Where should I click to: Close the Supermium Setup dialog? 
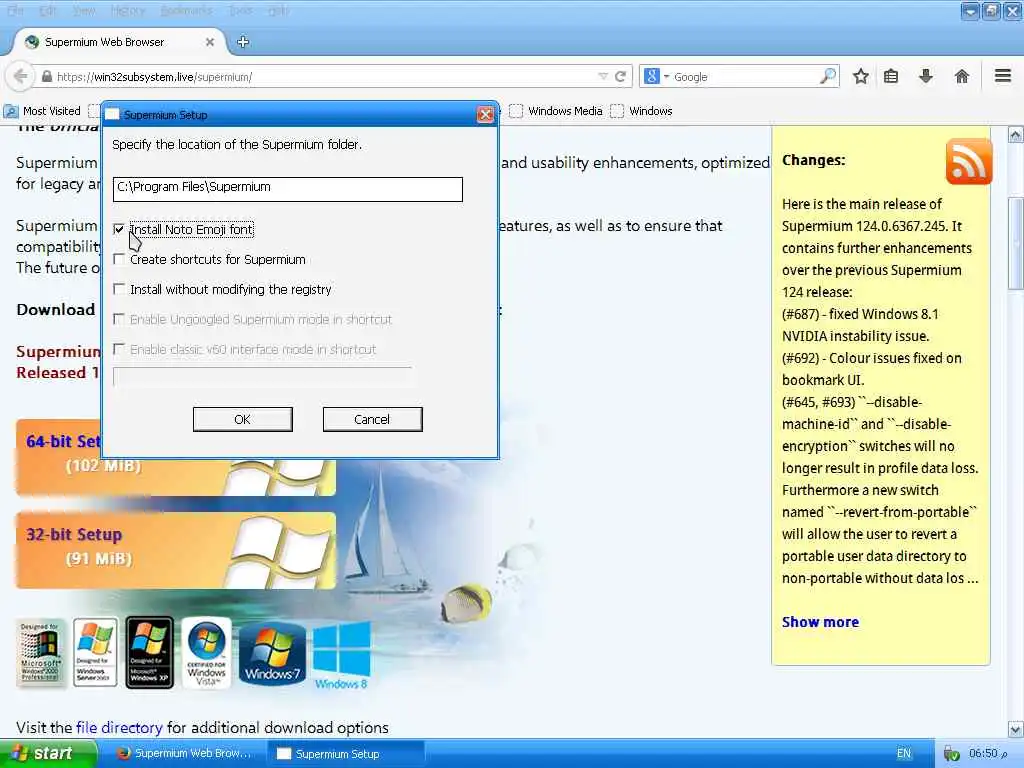485,114
